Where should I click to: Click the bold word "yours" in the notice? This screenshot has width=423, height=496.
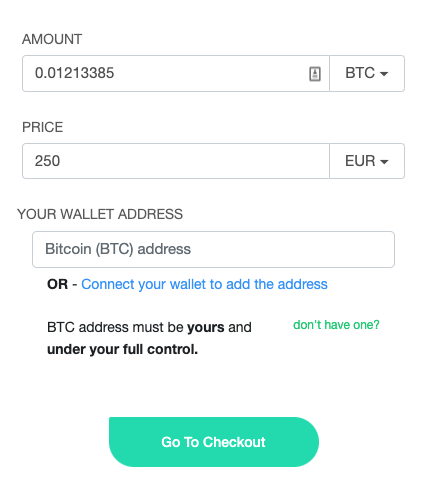tap(206, 328)
